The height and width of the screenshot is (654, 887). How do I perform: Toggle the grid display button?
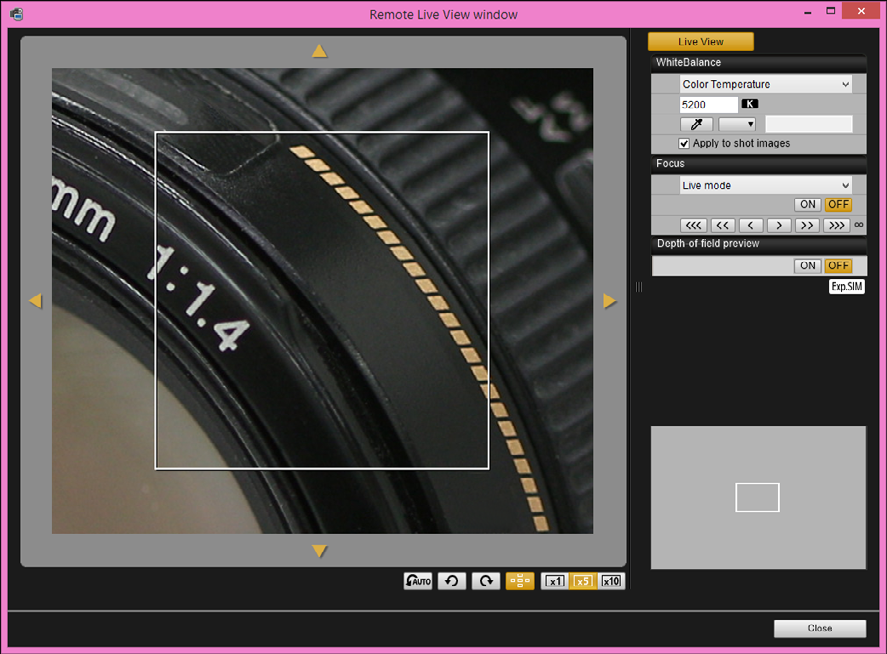(520, 581)
